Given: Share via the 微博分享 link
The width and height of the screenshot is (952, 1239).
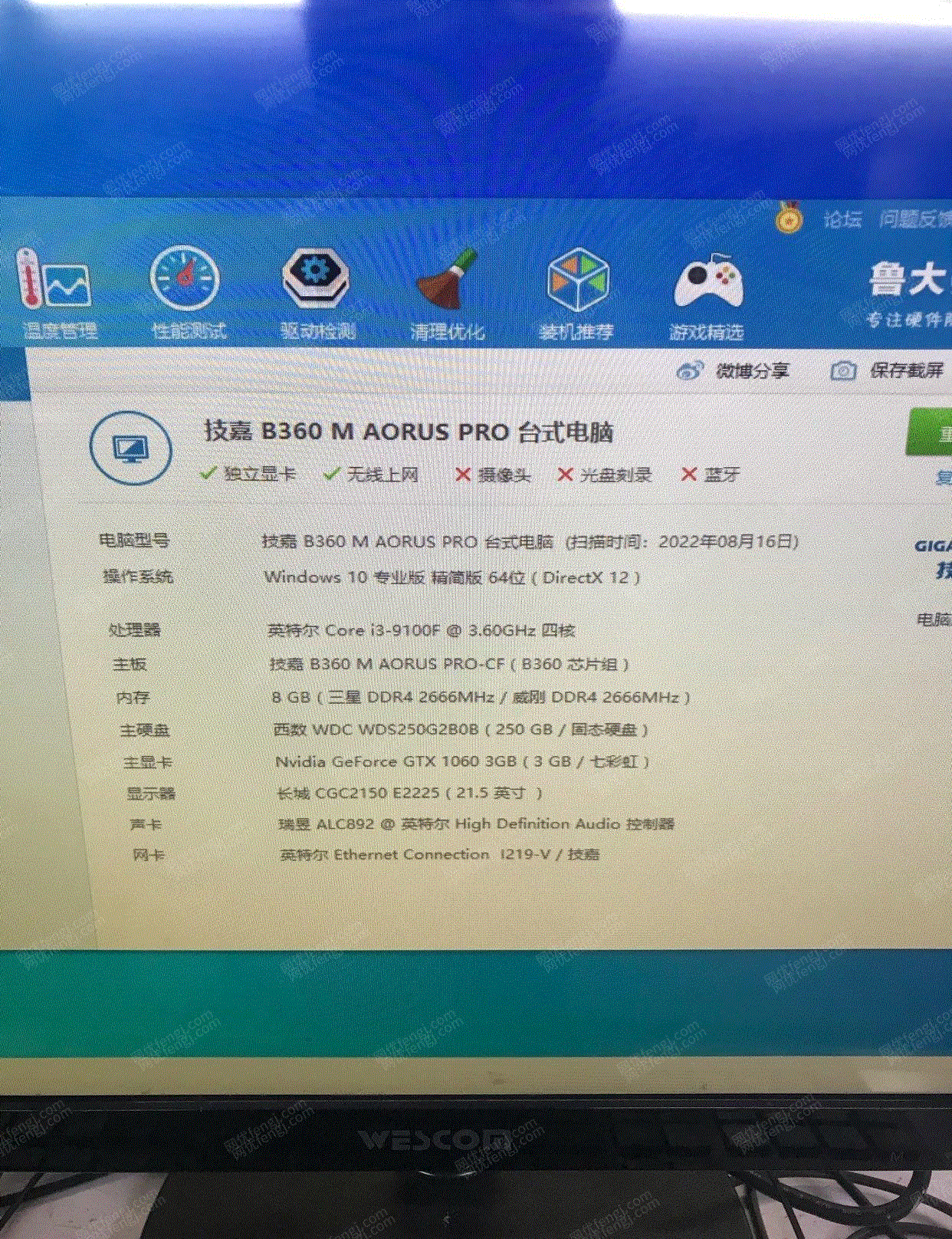Looking at the screenshot, I should point(733,371).
